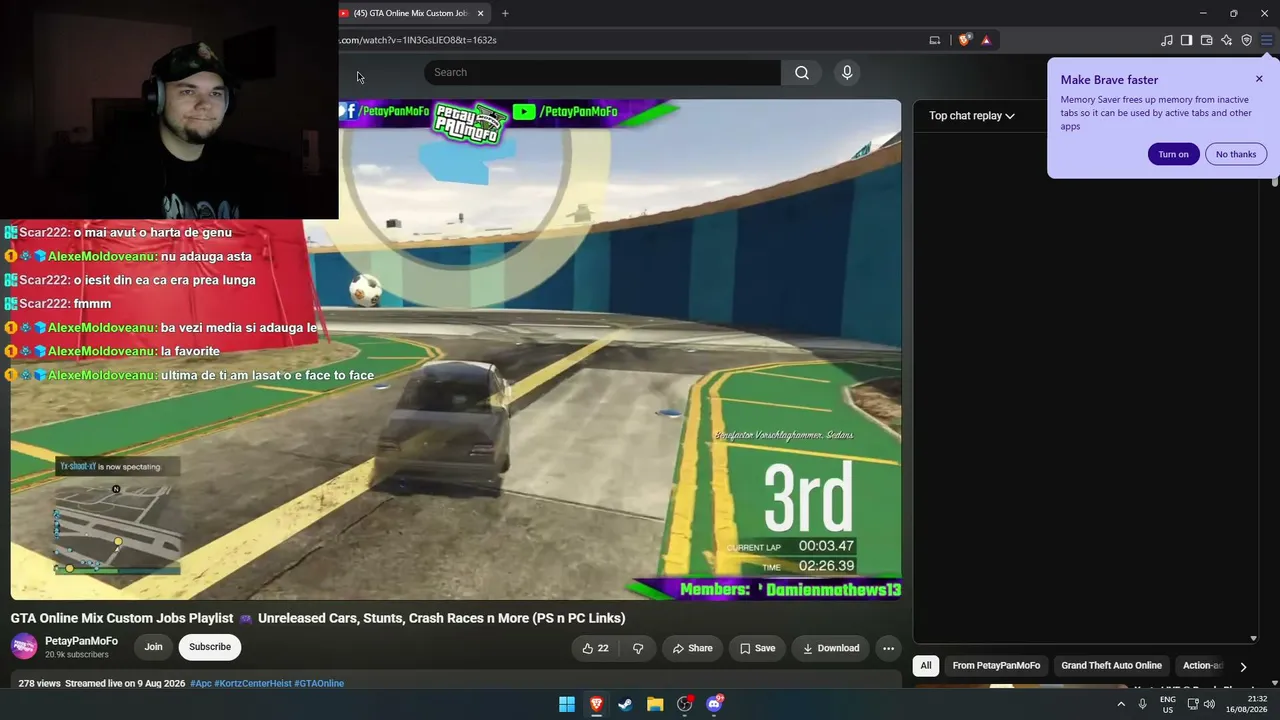
Task: Click the '278 views' video info text
Action: (x=40, y=684)
